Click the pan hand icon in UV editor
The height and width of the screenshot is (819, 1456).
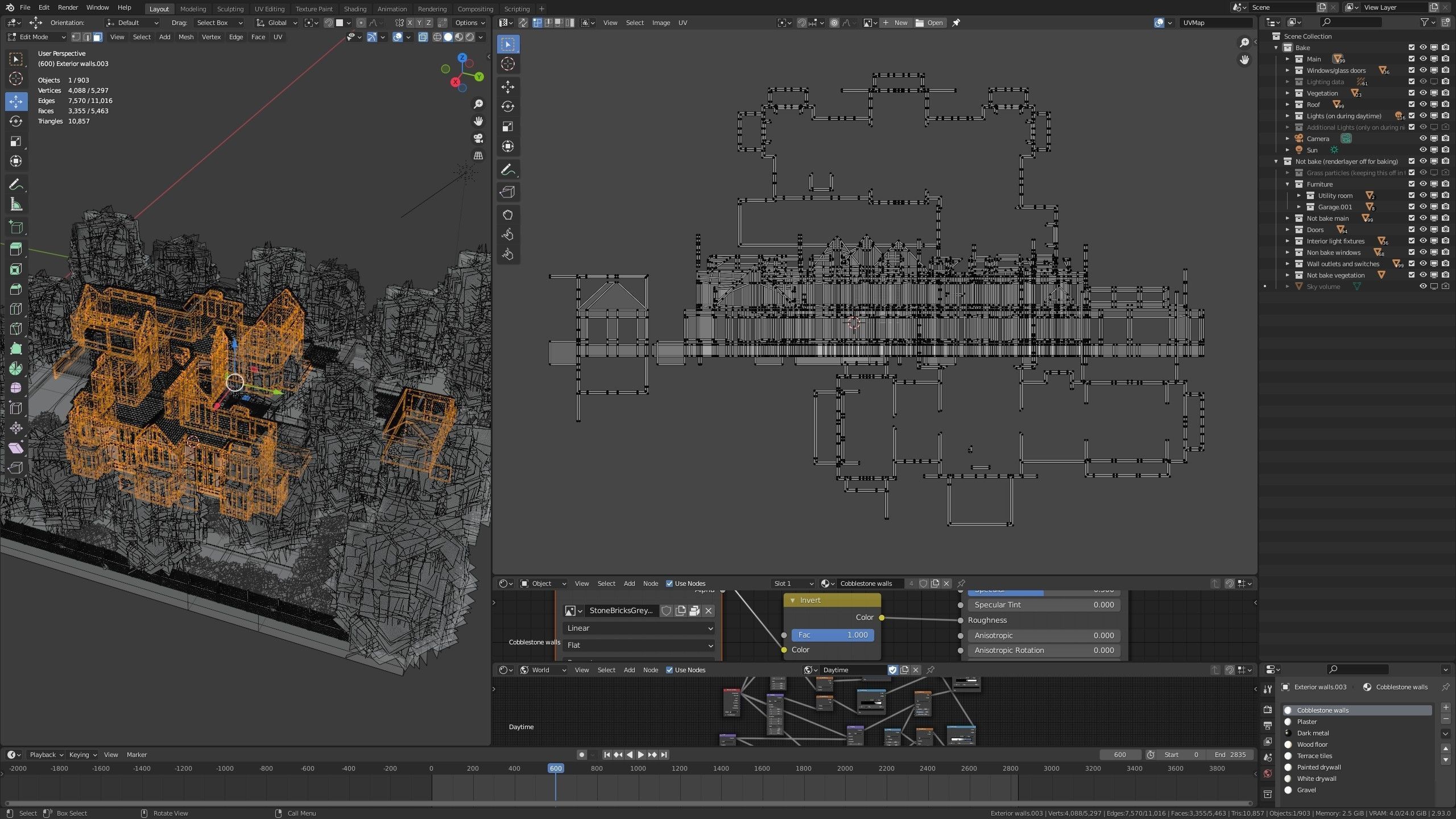(x=1244, y=60)
